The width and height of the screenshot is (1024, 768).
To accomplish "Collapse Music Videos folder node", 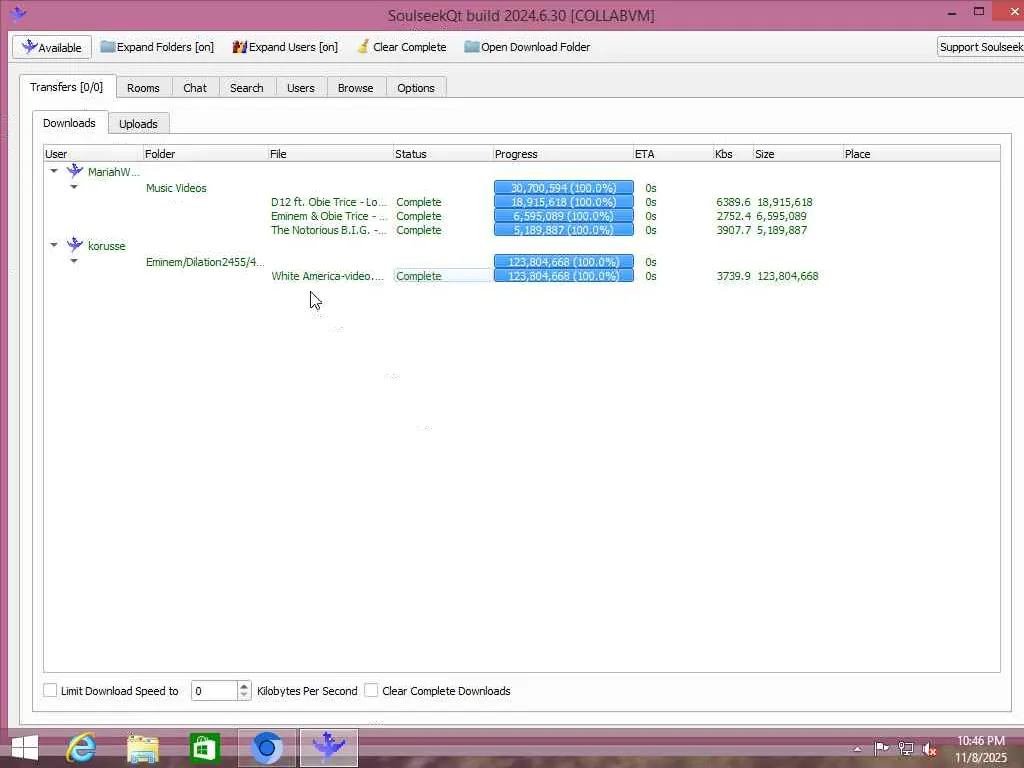I will point(74,187).
